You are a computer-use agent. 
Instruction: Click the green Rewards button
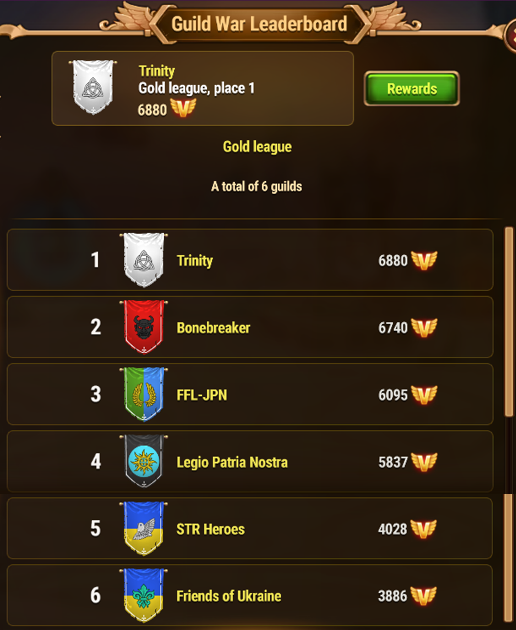point(412,89)
